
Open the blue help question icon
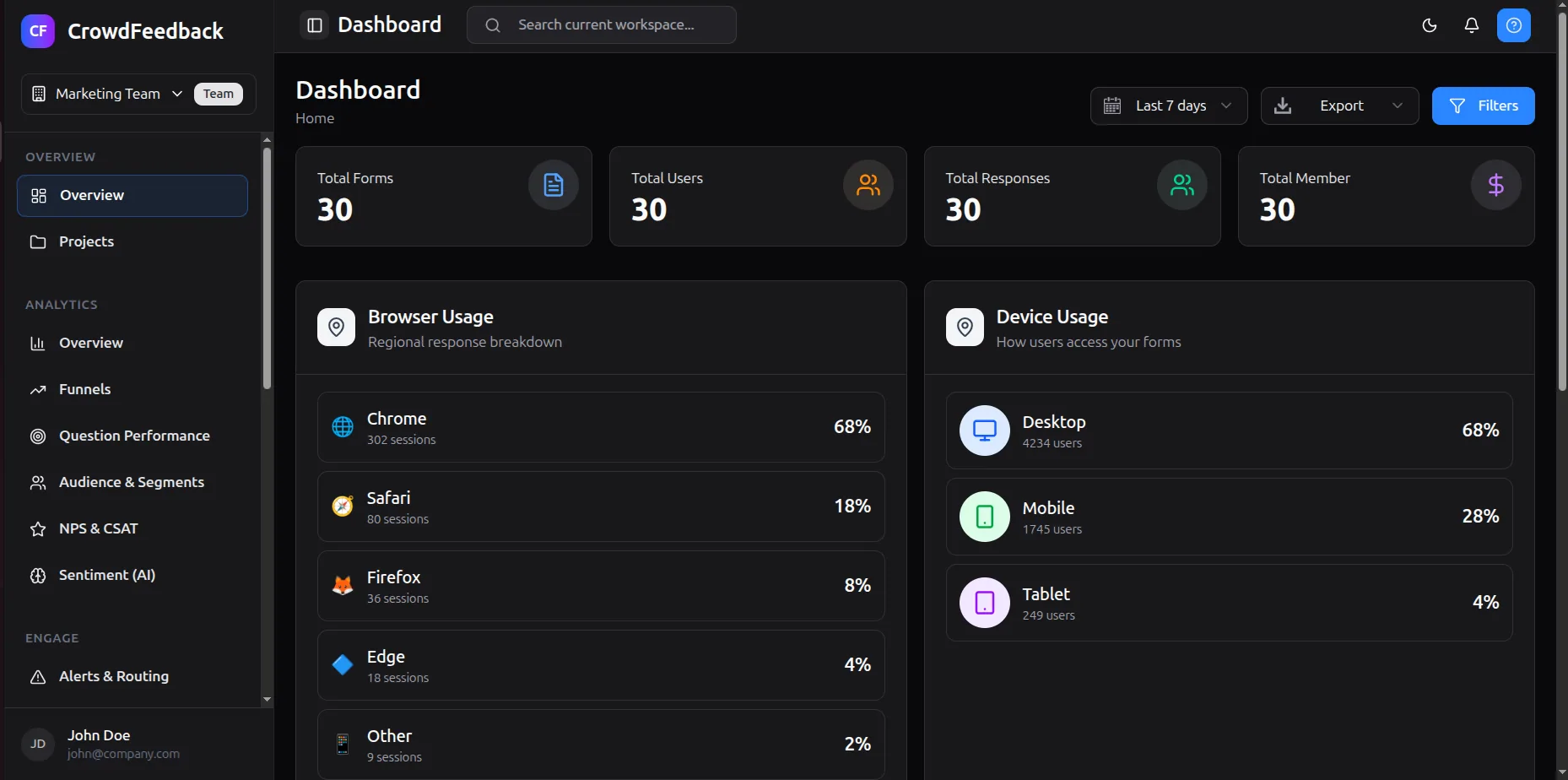pyautogui.click(x=1514, y=25)
